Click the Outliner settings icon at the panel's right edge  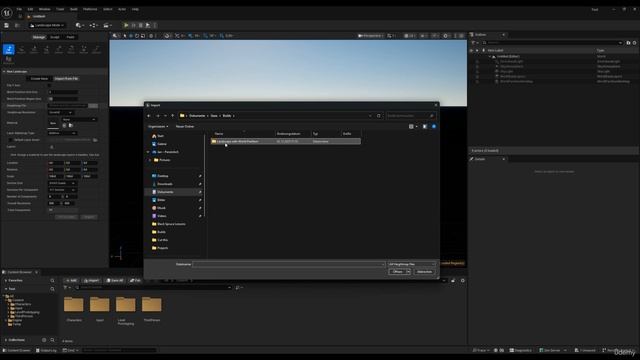pyautogui.click(x=634, y=43)
